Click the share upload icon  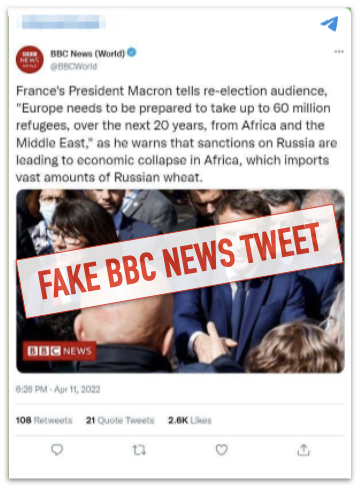pos(303,450)
